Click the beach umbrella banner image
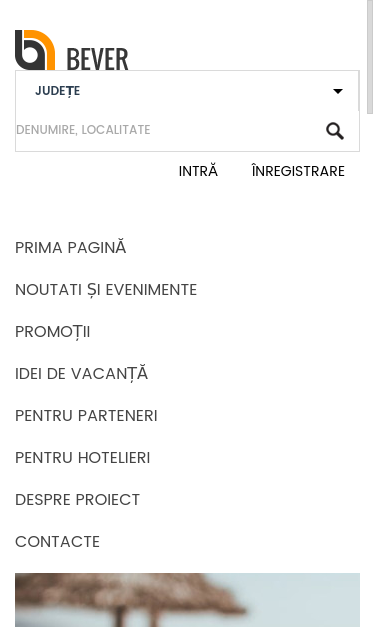375x627 pixels. tap(187, 600)
